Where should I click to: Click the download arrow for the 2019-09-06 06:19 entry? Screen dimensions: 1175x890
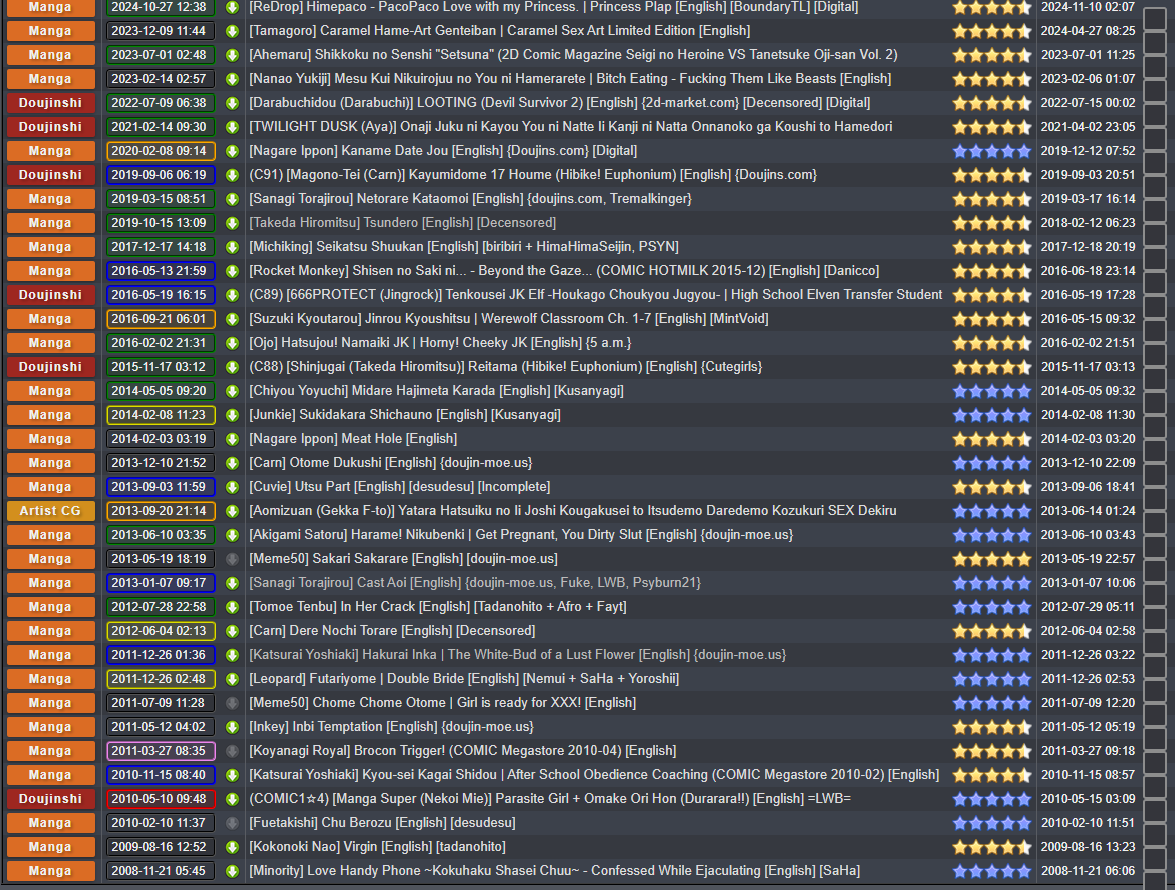(x=232, y=175)
